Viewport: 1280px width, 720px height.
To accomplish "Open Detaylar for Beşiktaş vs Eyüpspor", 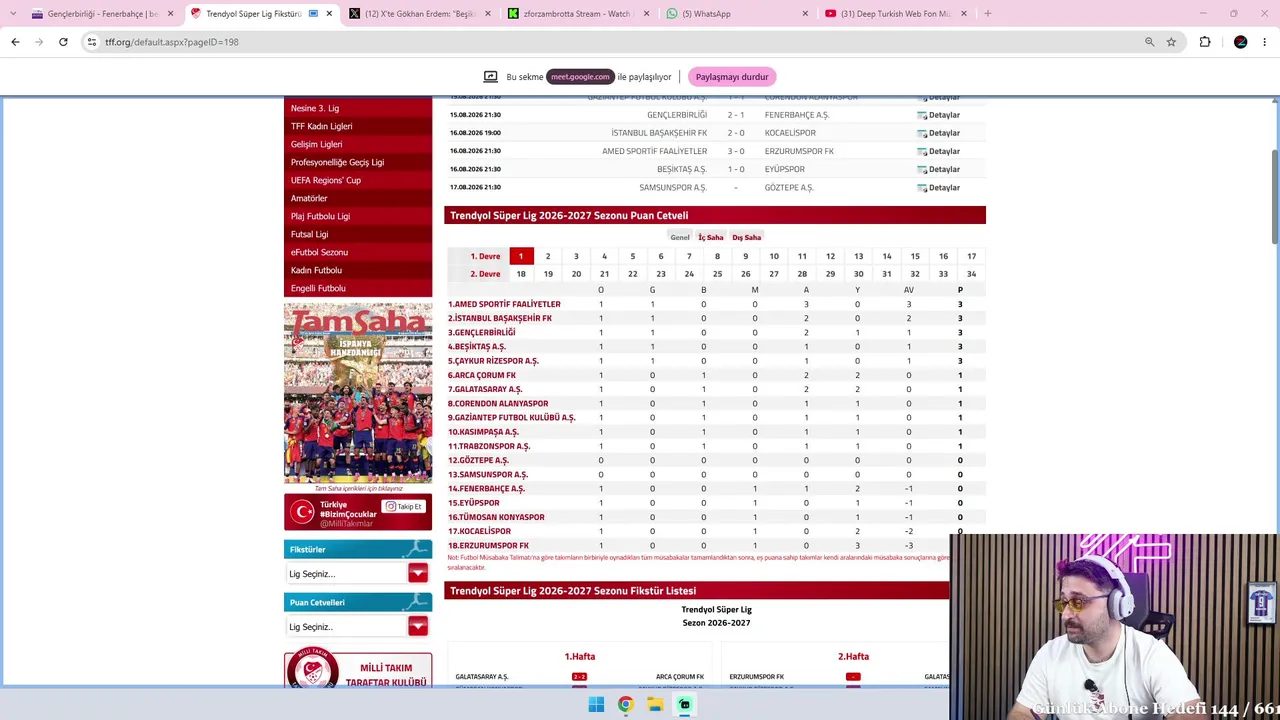I will tap(939, 169).
